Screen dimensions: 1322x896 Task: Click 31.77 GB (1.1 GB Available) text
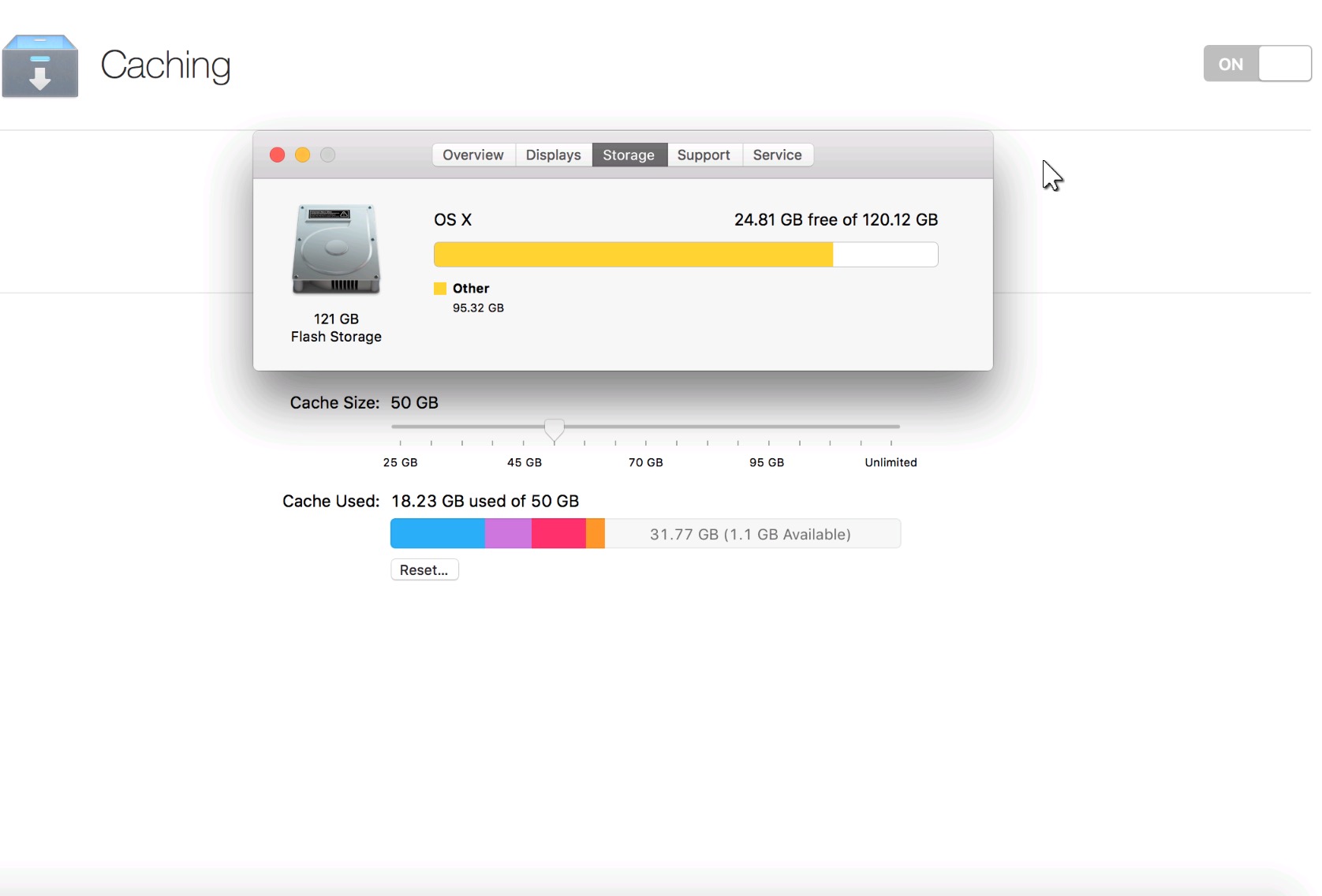point(750,535)
